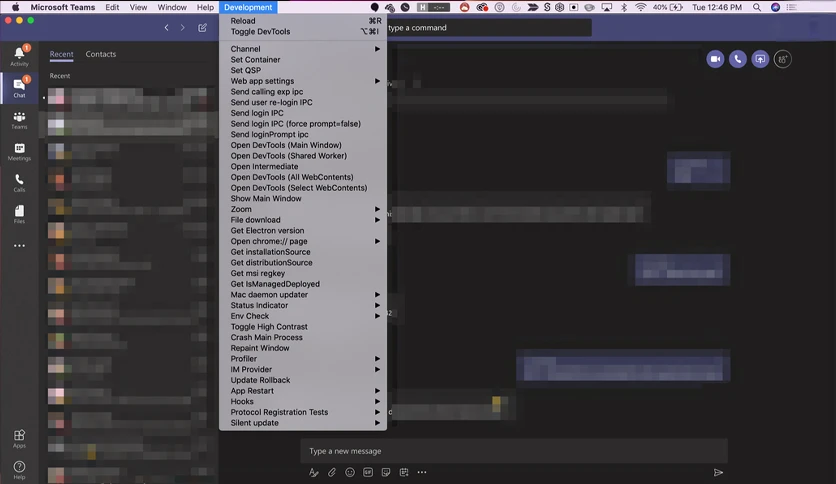The width and height of the screenshot is (836, 484).
Task: Choose Get Electron version
Action: click(302, 230)
